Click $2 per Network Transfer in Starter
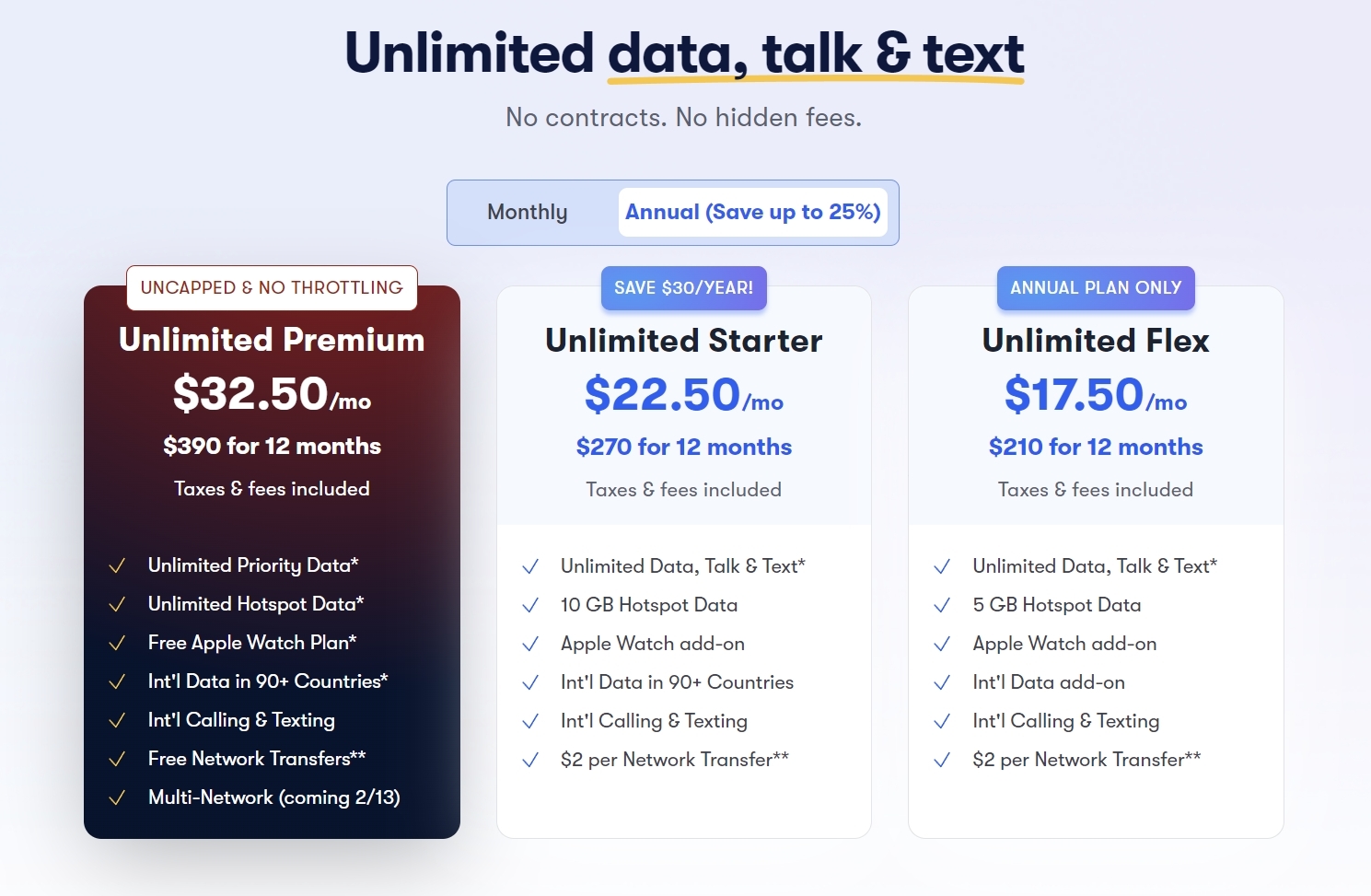1371x896 pixels. pyautogui.click(x=674, y=760)
